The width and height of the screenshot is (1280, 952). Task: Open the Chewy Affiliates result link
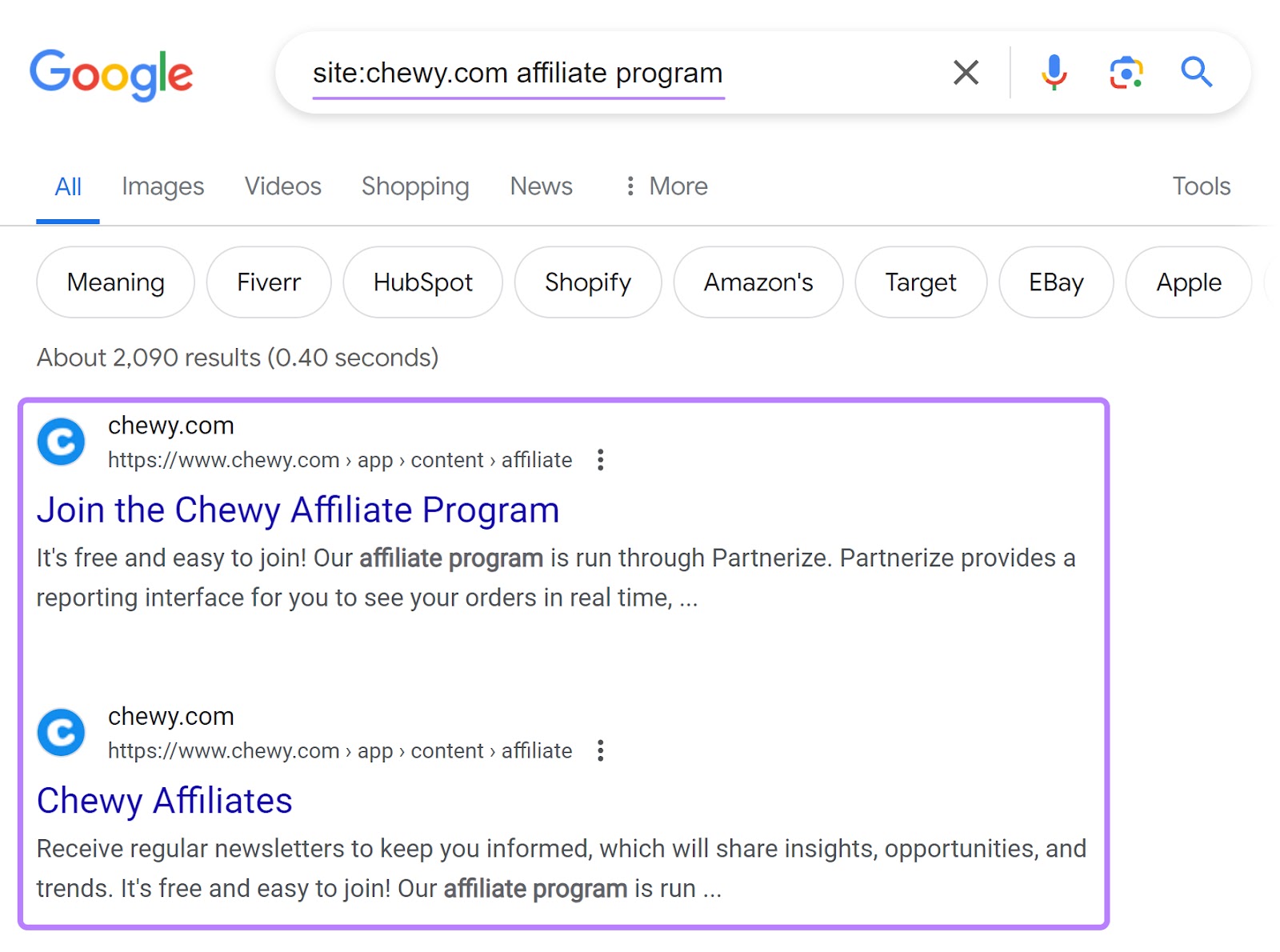click(x=165, y=800)
